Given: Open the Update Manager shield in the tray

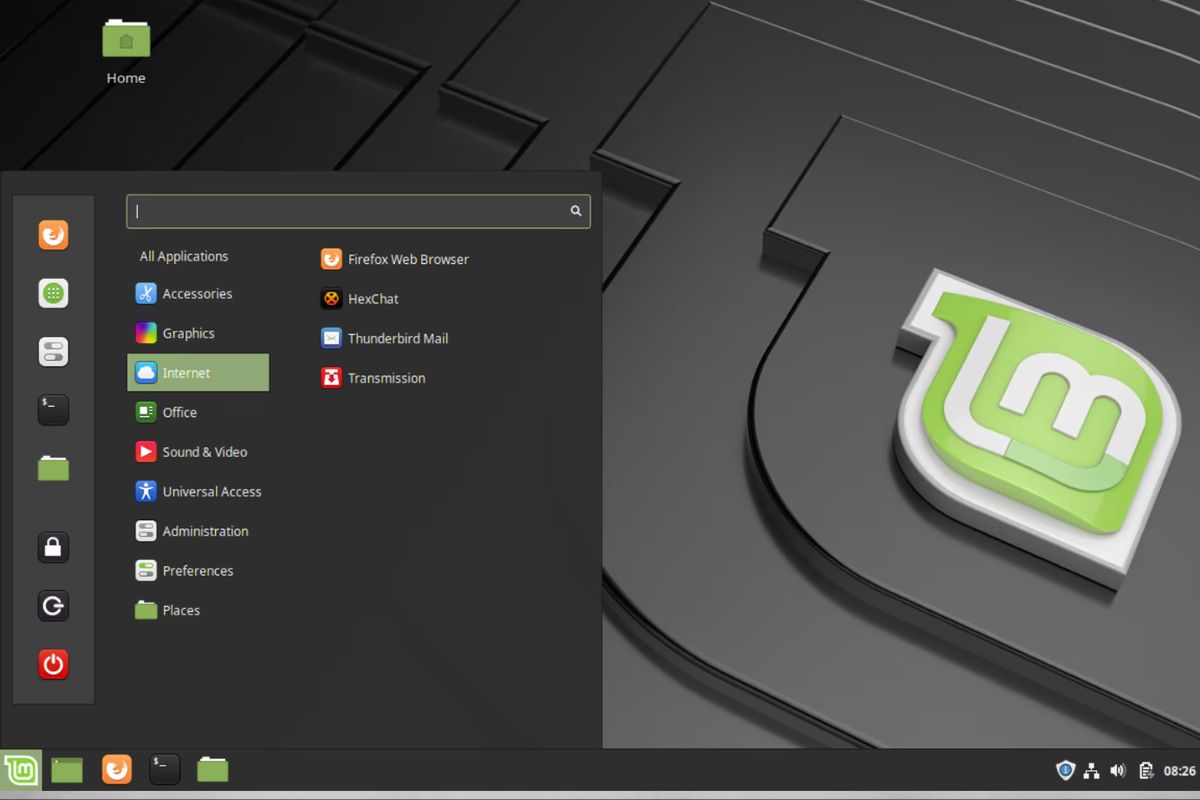Looking at the screenshot, I should 1065,770.
